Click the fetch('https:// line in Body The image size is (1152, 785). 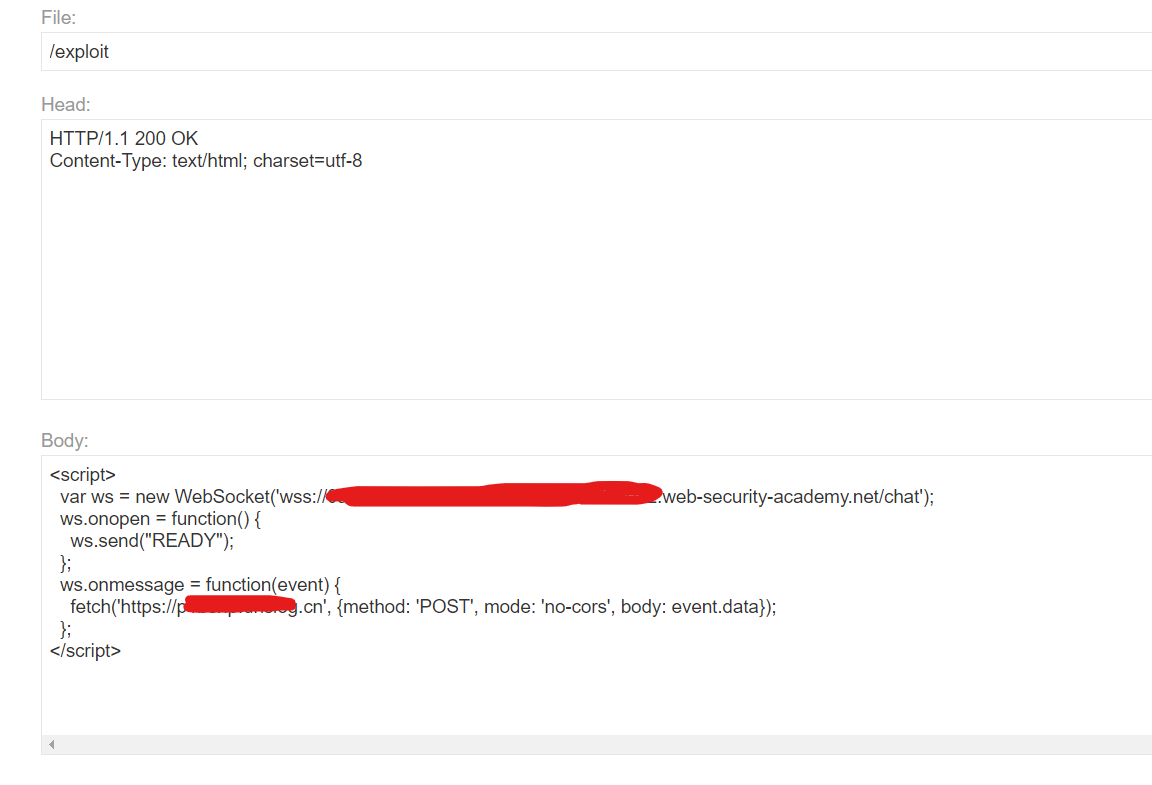pos(423,607)
